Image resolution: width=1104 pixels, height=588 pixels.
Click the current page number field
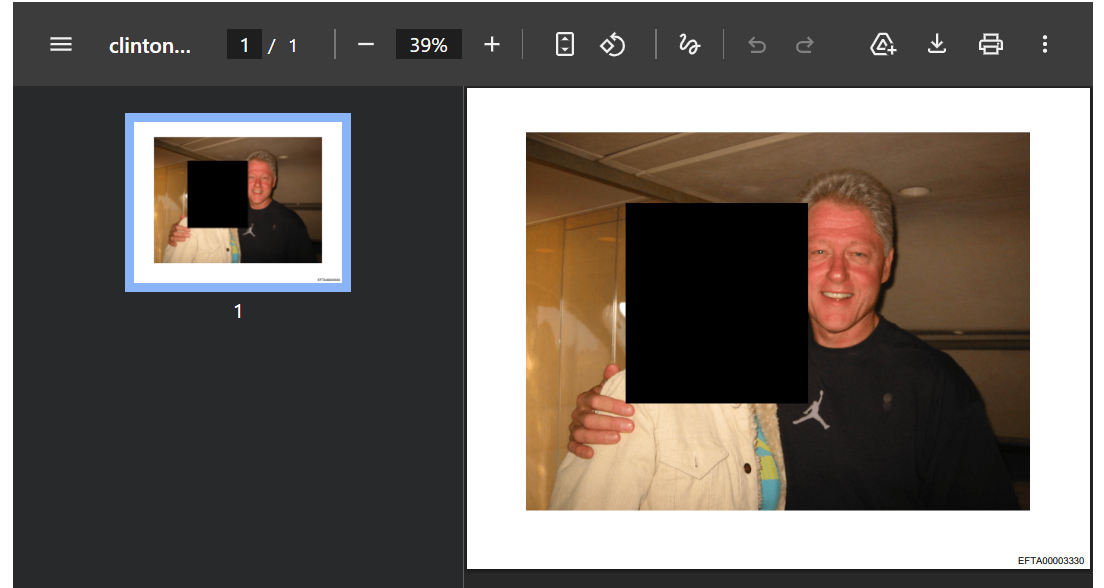pos(244,45)
